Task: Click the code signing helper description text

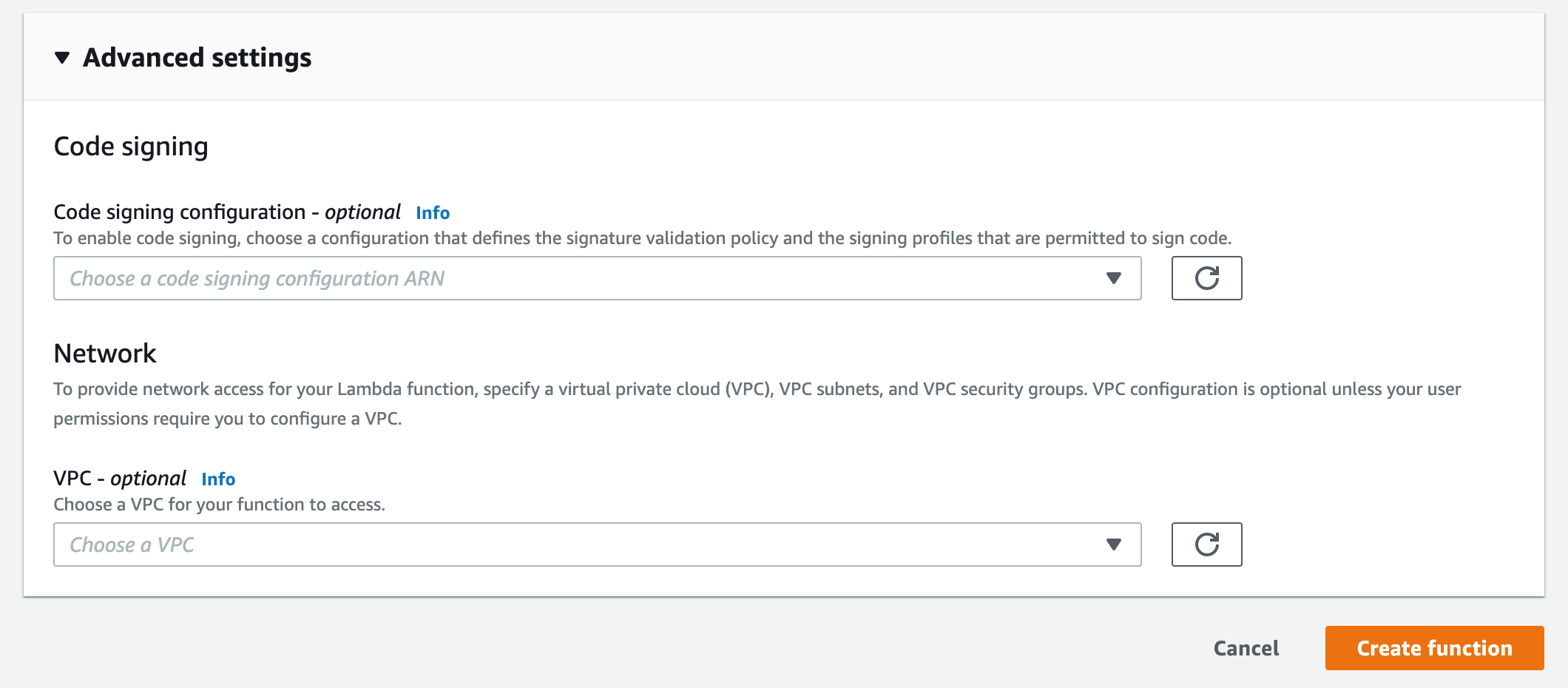Action: click(642, 238)
